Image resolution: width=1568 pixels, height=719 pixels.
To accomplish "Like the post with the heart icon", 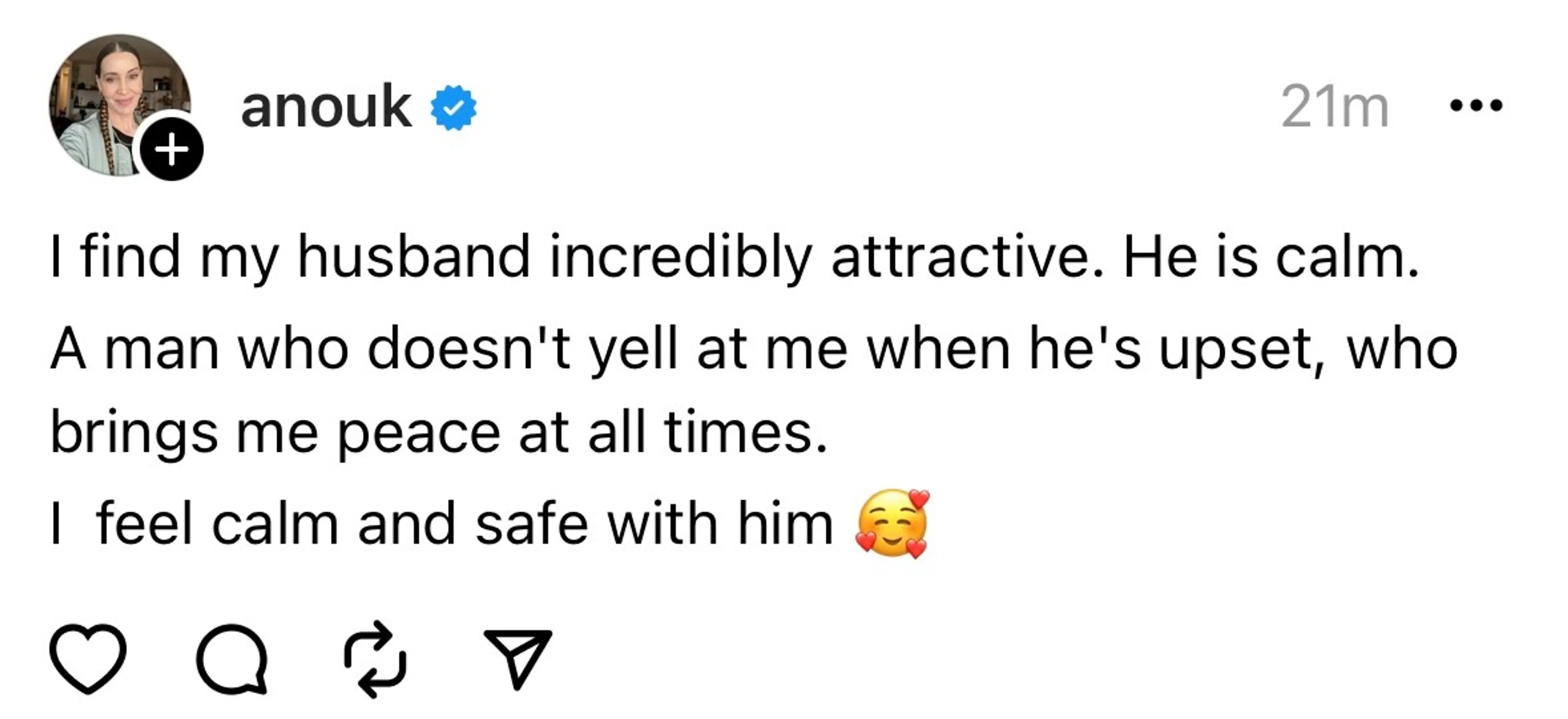I will pos(88,658).
